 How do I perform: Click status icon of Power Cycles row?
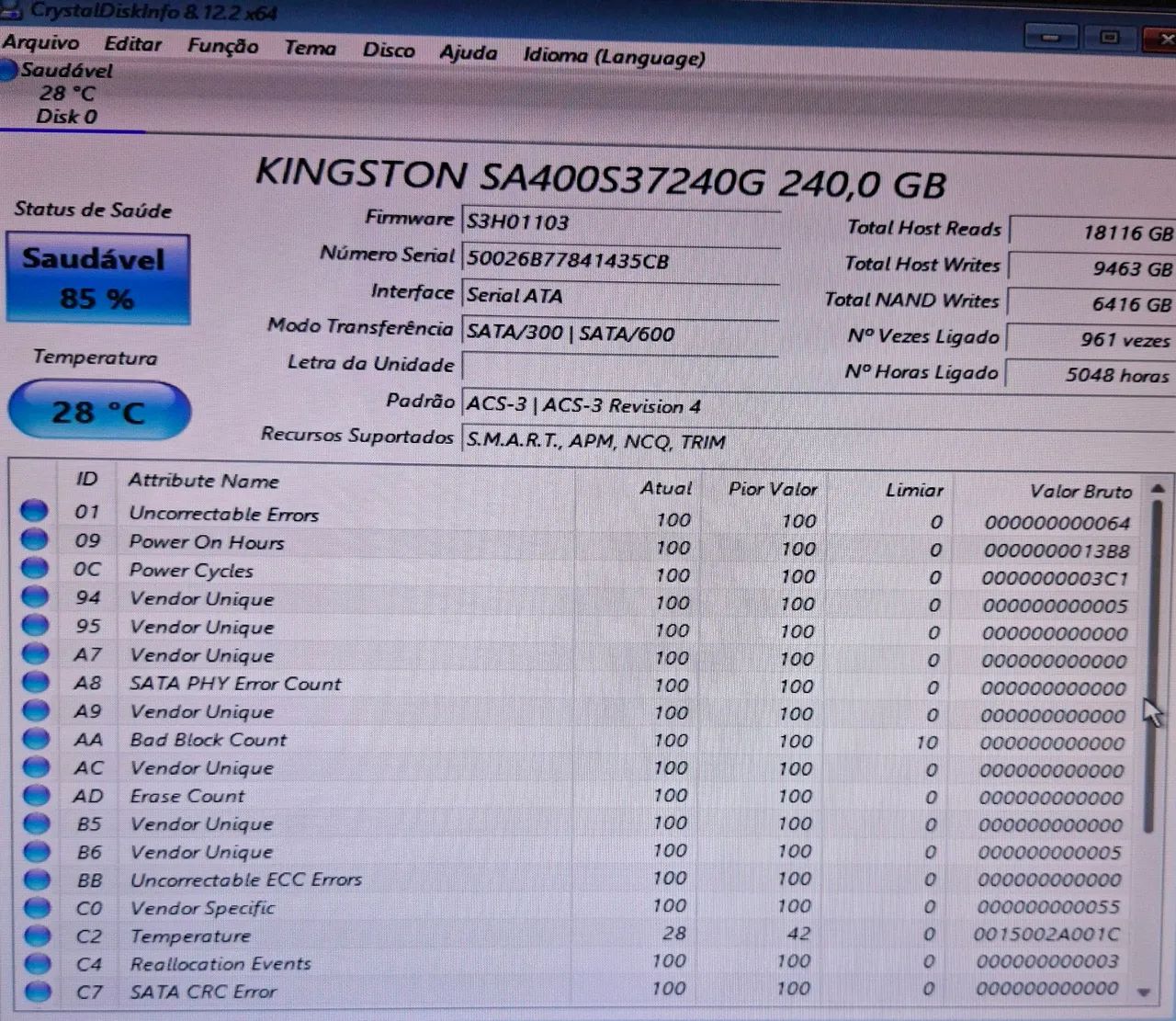pos(34,567)
